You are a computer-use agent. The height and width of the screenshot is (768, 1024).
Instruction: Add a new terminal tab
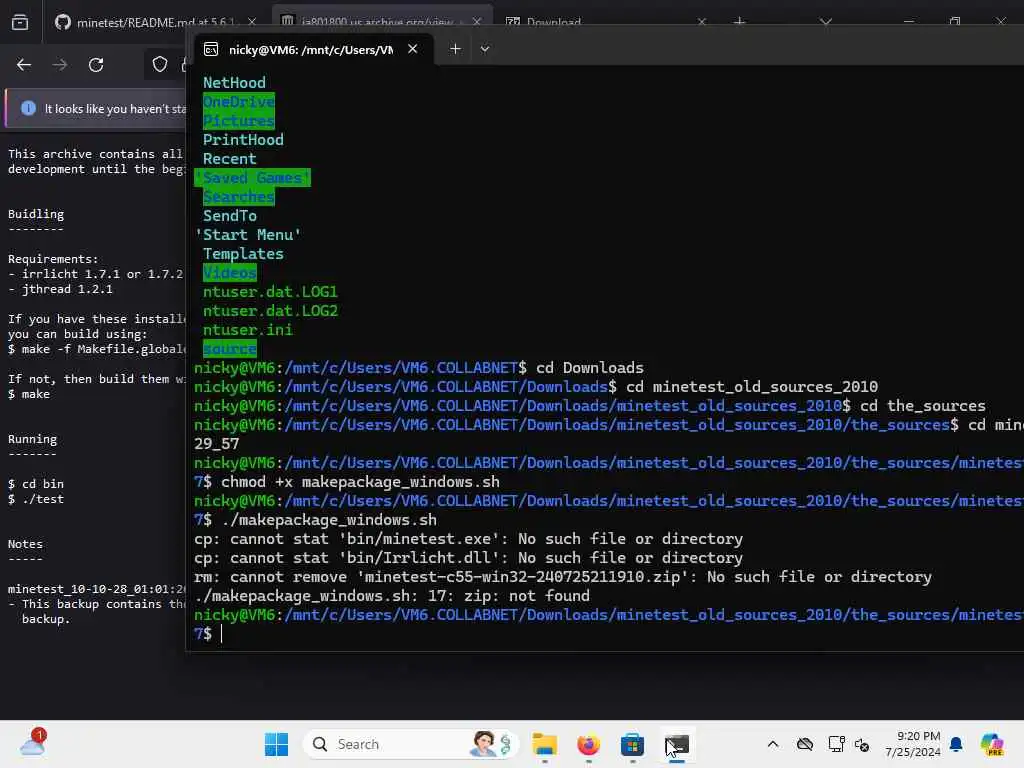pos(455,49)
